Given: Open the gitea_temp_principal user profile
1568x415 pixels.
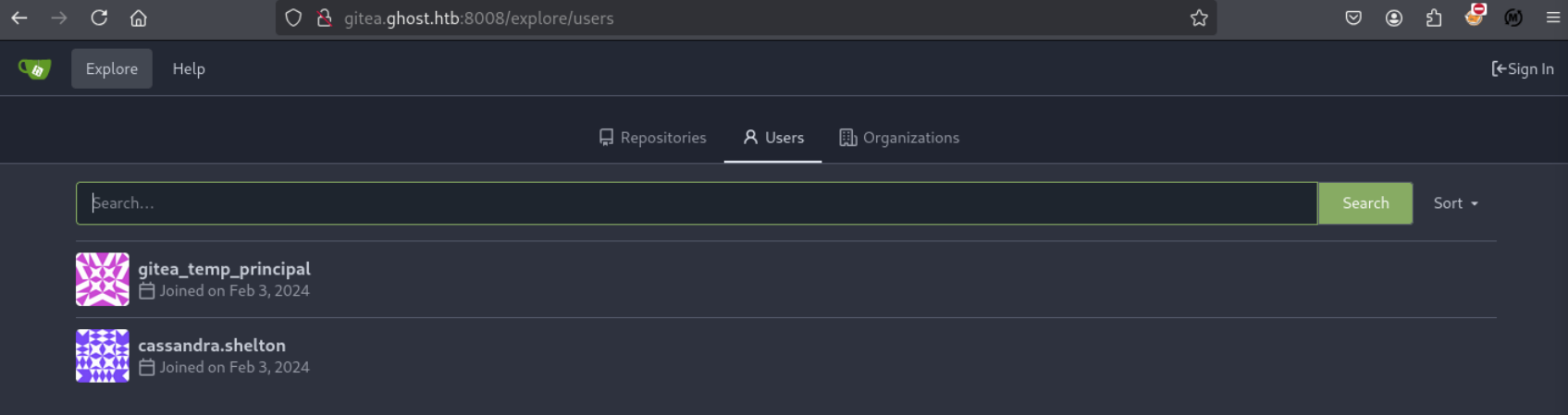Looking at the screenshot, I should coord(224,269).
